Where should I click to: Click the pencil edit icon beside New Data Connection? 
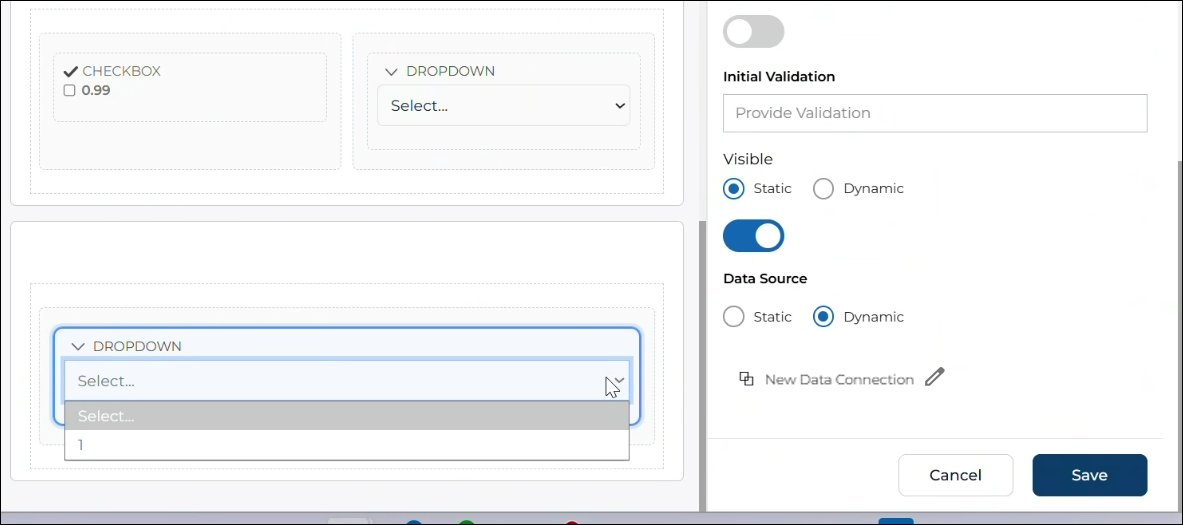point(935,377)
